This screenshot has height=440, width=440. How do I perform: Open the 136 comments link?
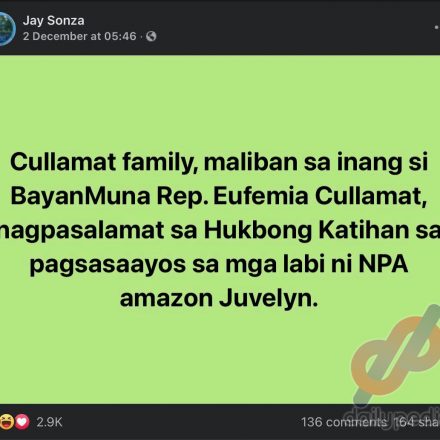tap(344, 422)
